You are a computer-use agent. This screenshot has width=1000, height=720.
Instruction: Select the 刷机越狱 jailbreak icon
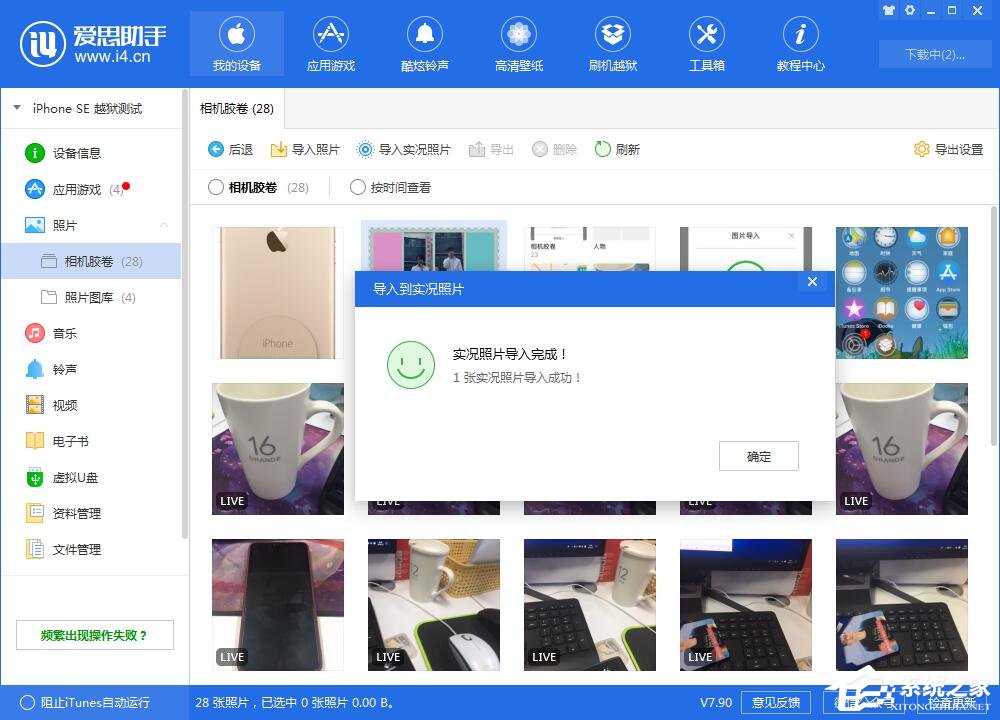tap(612, 42)
